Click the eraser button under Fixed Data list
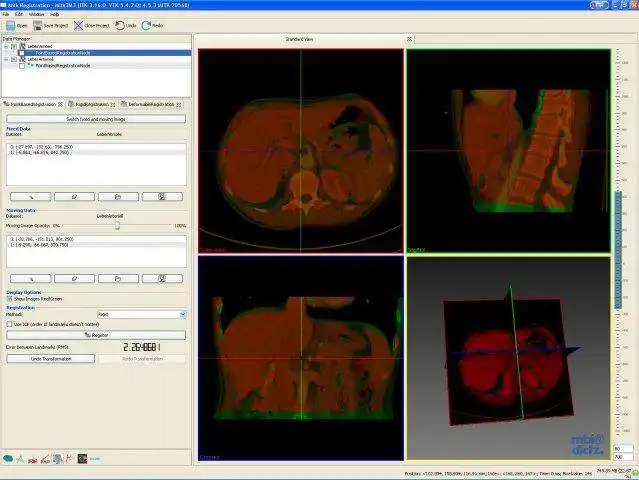The height and width of the screenshot is (480, 639). [x=75, y=197]
